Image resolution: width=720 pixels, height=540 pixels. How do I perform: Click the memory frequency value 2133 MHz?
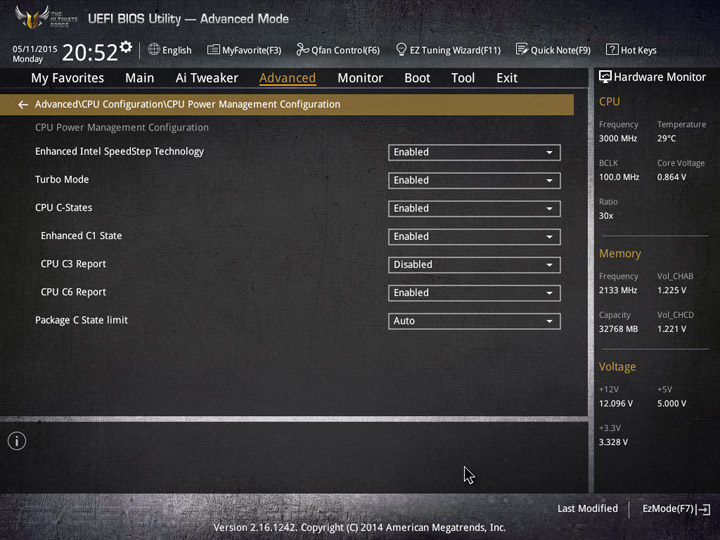click(x=618, y=290)
